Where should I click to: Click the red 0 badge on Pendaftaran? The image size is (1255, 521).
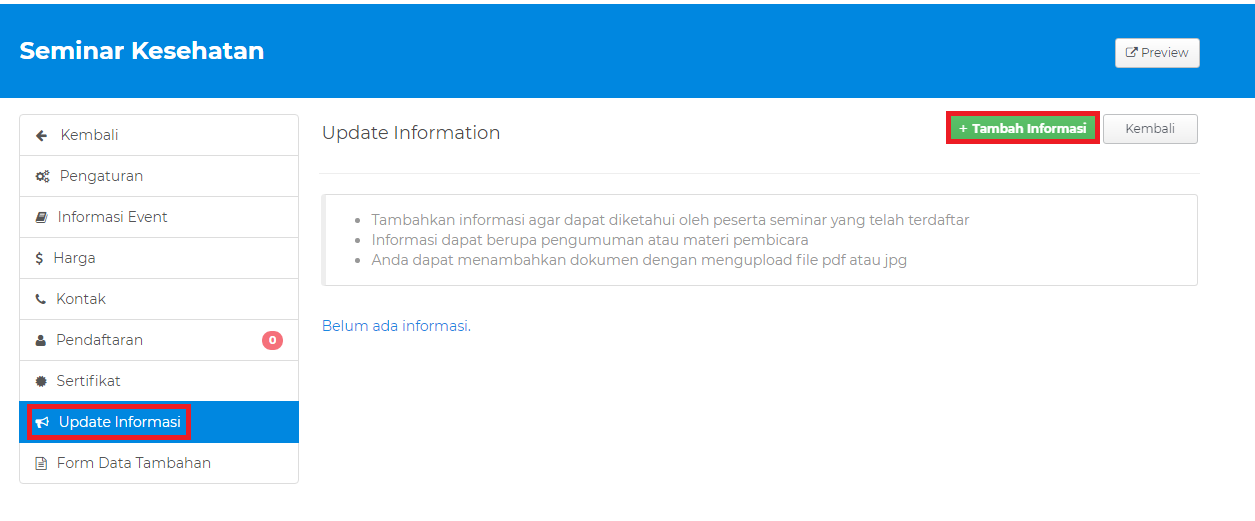tap(272, 341)
